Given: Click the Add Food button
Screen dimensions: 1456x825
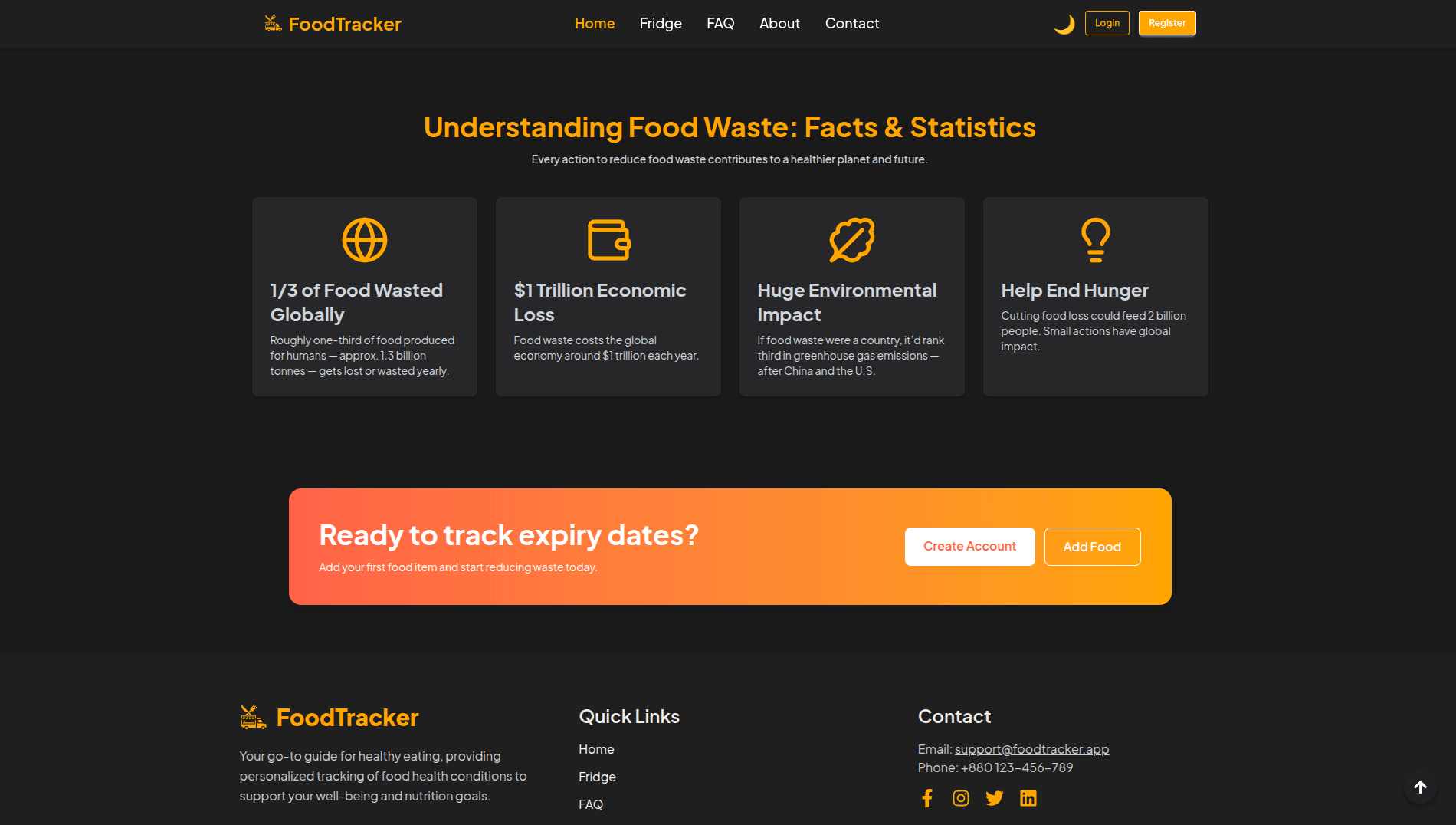Looking at the screenshot, I should [x=1092, y=546].
